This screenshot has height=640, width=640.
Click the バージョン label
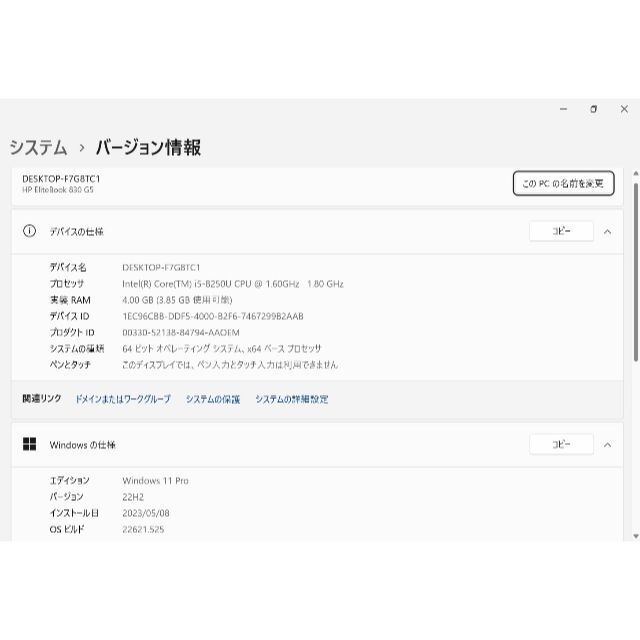click(x=67, y=497)
